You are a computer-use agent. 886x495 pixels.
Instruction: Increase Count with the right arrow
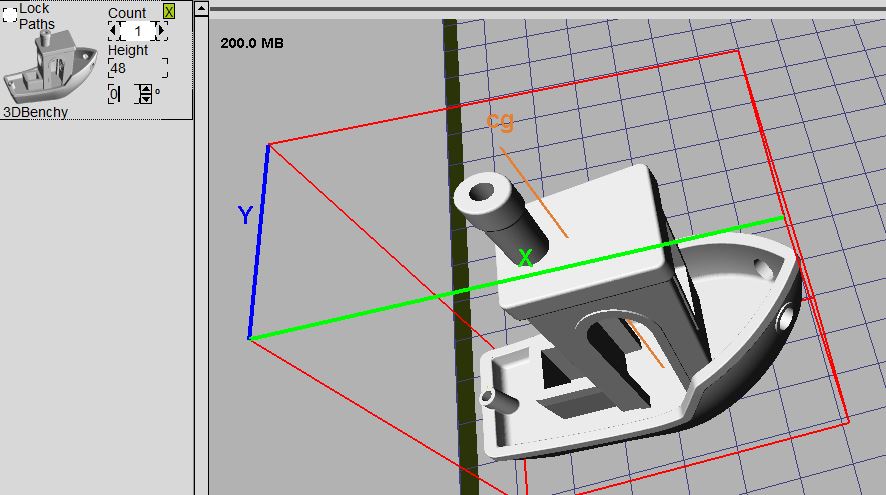[x=162, y=31]
